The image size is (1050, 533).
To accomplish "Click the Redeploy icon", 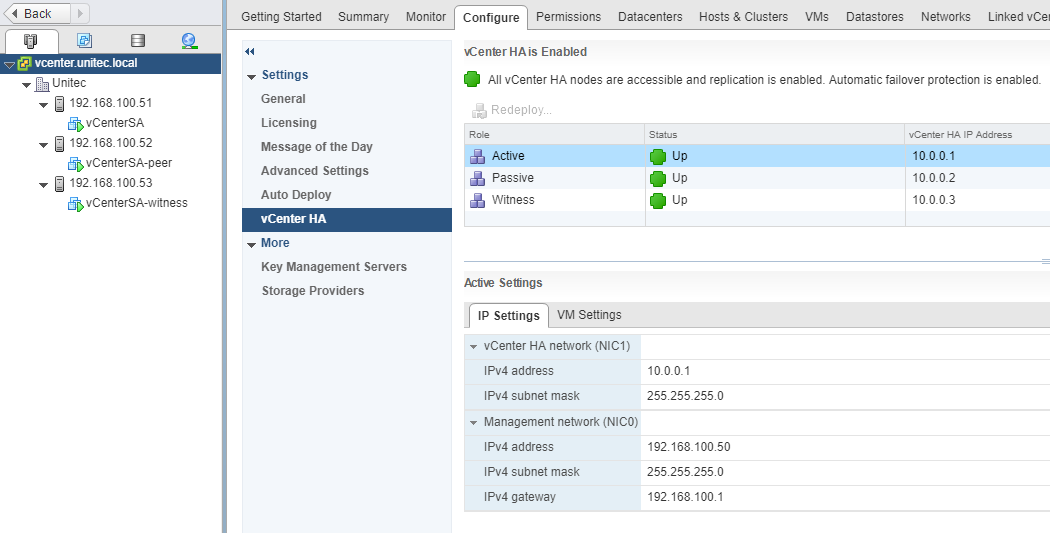I will pyautogui.click(x=479, y=110).
